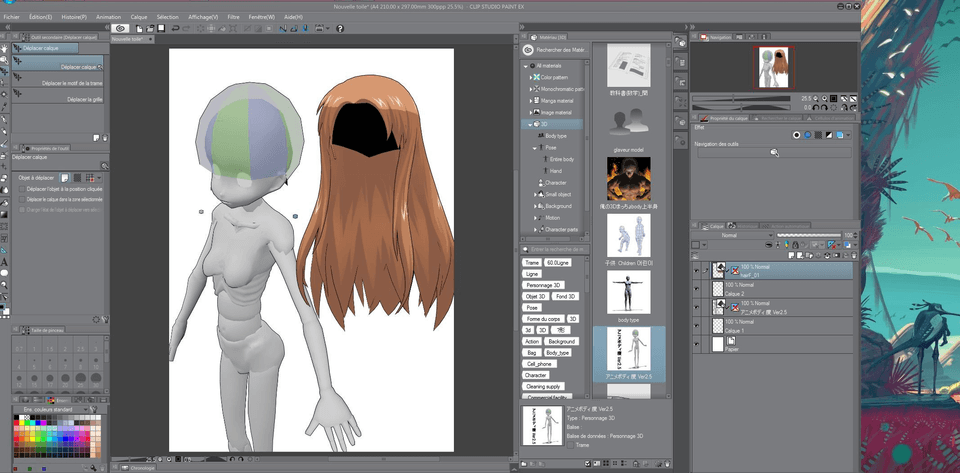Select the 'glaveur model' material thumbnail
960x473 pixels.
[x=629, y=123]
